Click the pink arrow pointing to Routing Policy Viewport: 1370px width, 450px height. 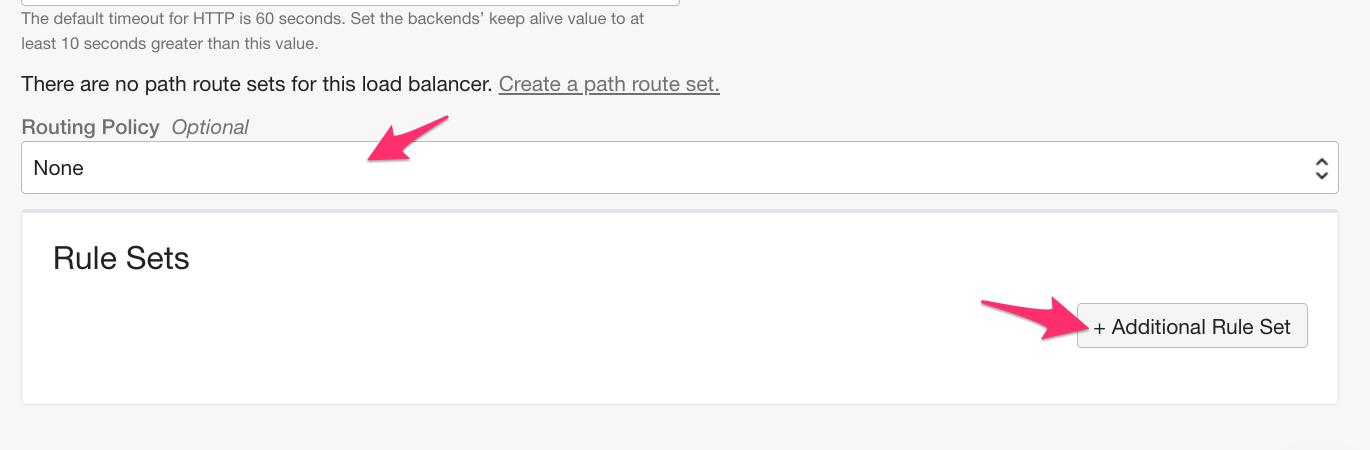click(408, 138)
